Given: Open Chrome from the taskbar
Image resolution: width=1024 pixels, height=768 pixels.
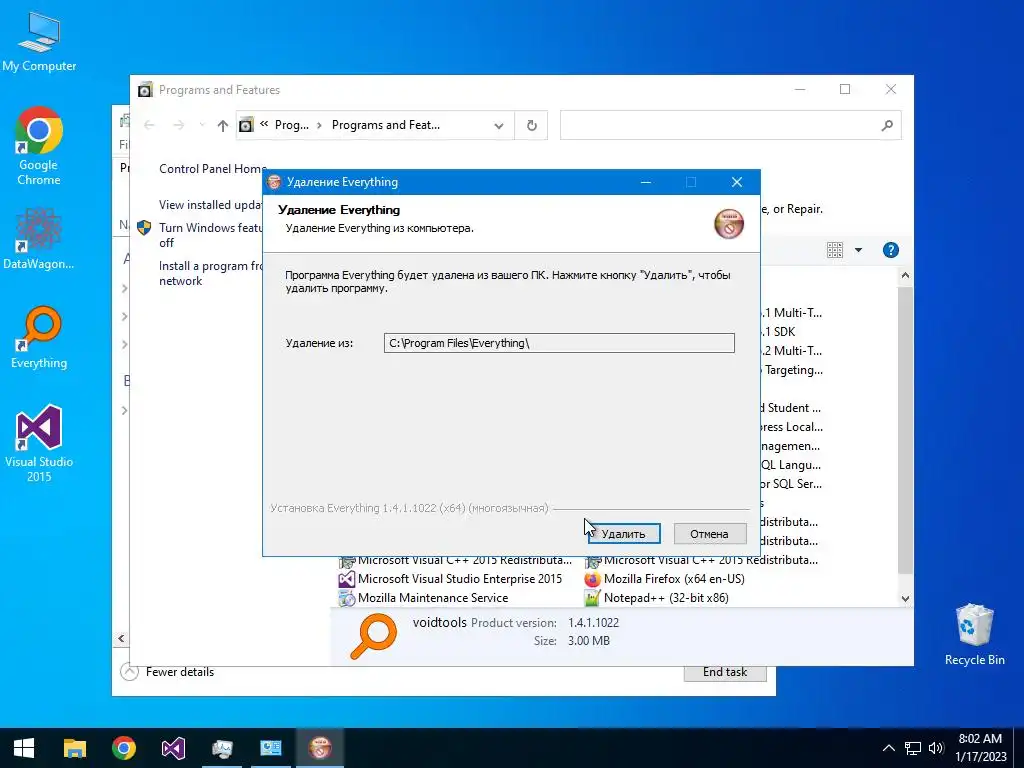Looking at the screenshot, I should pos(123,748).
